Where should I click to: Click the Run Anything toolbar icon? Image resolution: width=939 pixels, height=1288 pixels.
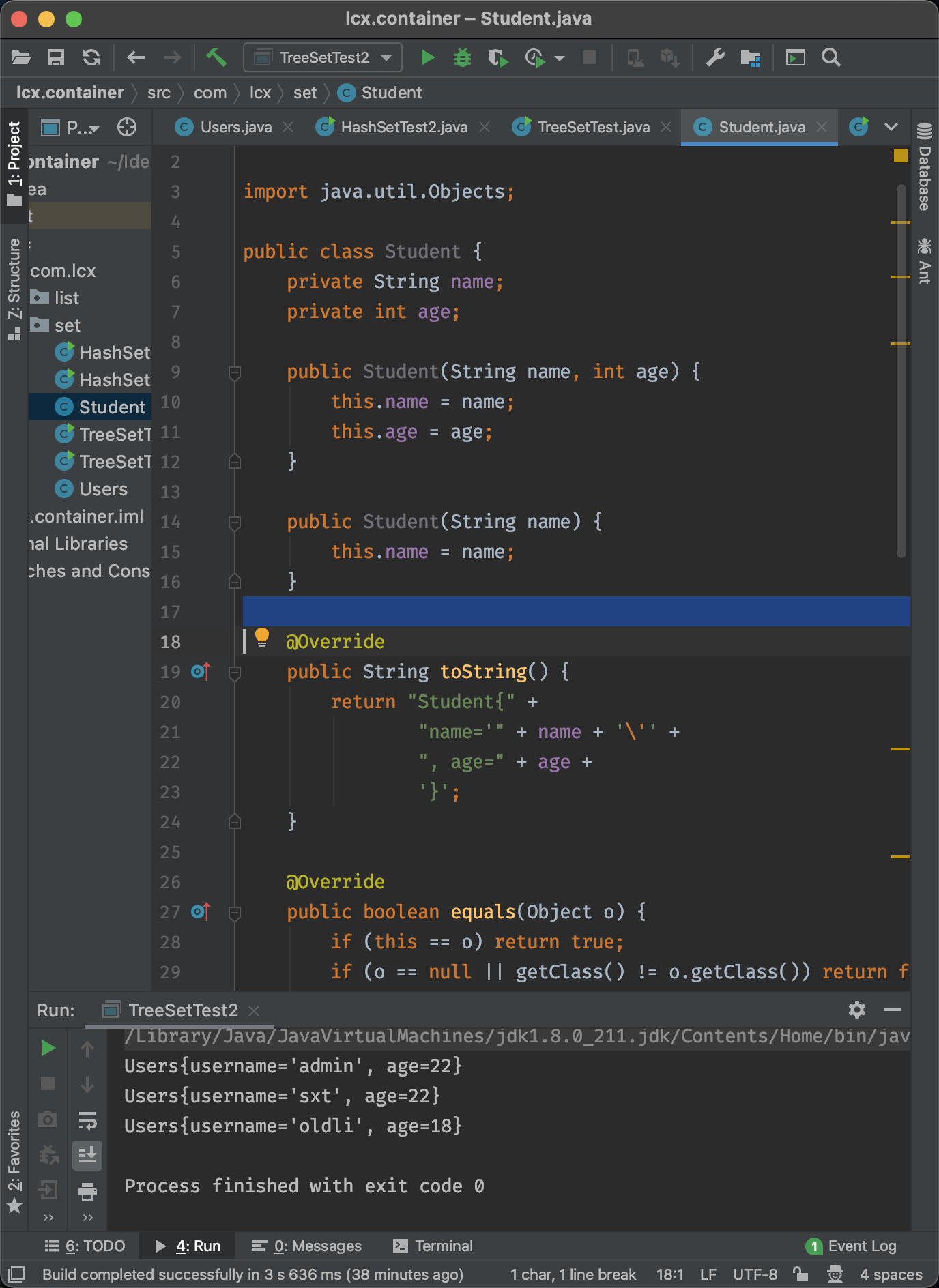pos(795,57)
